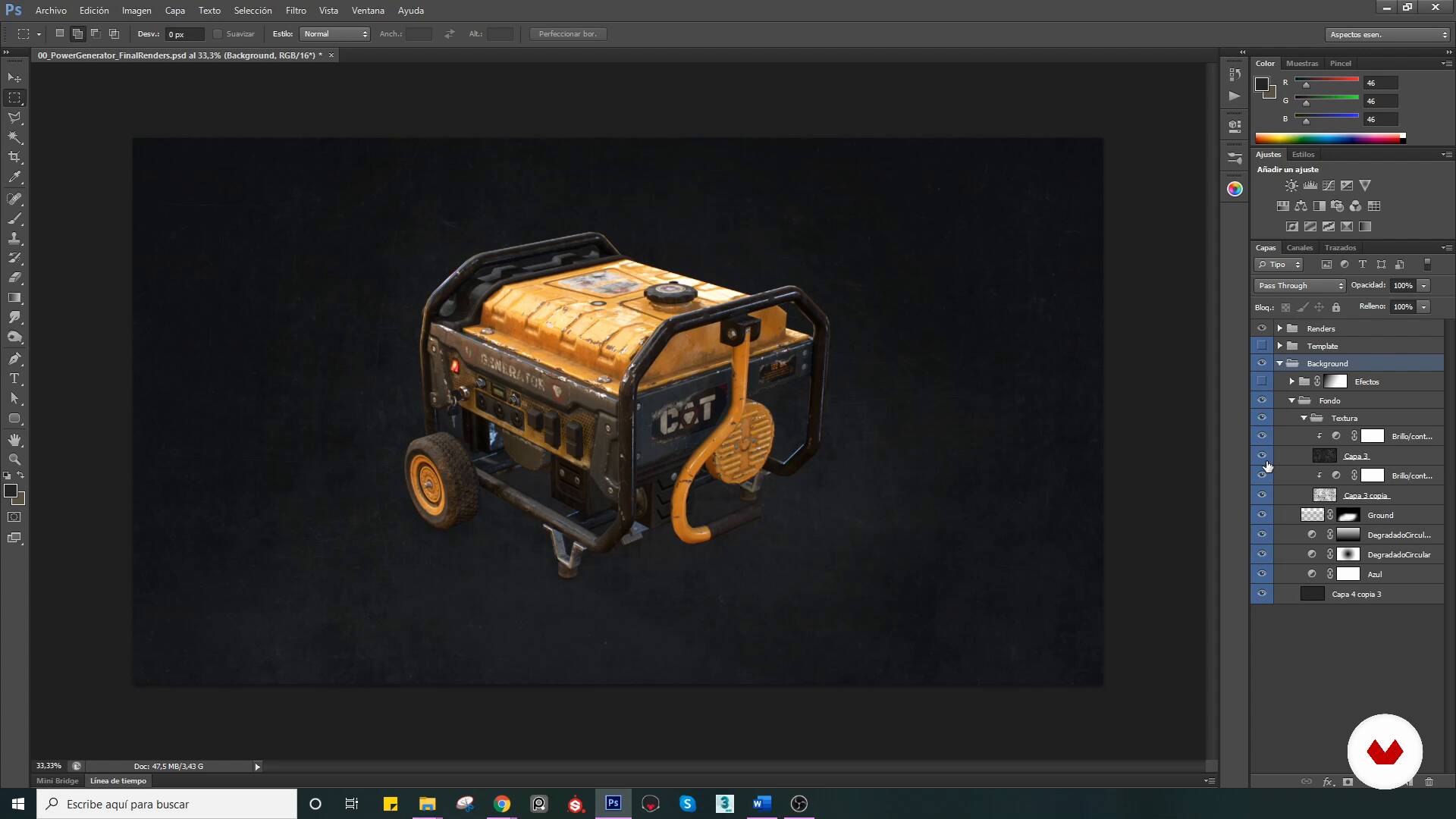
Task: Select the Healing Brush tool
Action: click(14, 199)
